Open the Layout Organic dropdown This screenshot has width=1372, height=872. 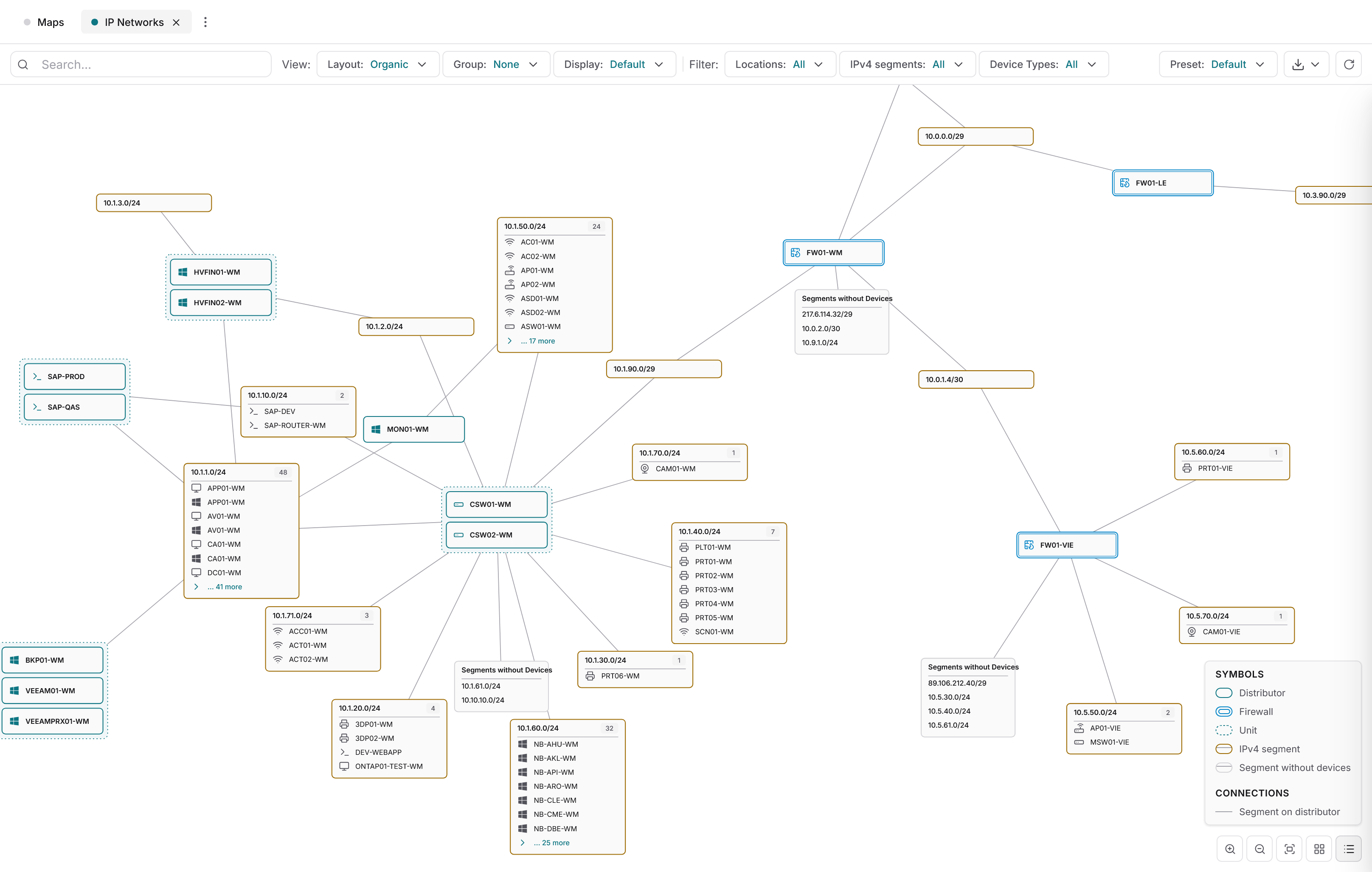(x=378, y=65)
